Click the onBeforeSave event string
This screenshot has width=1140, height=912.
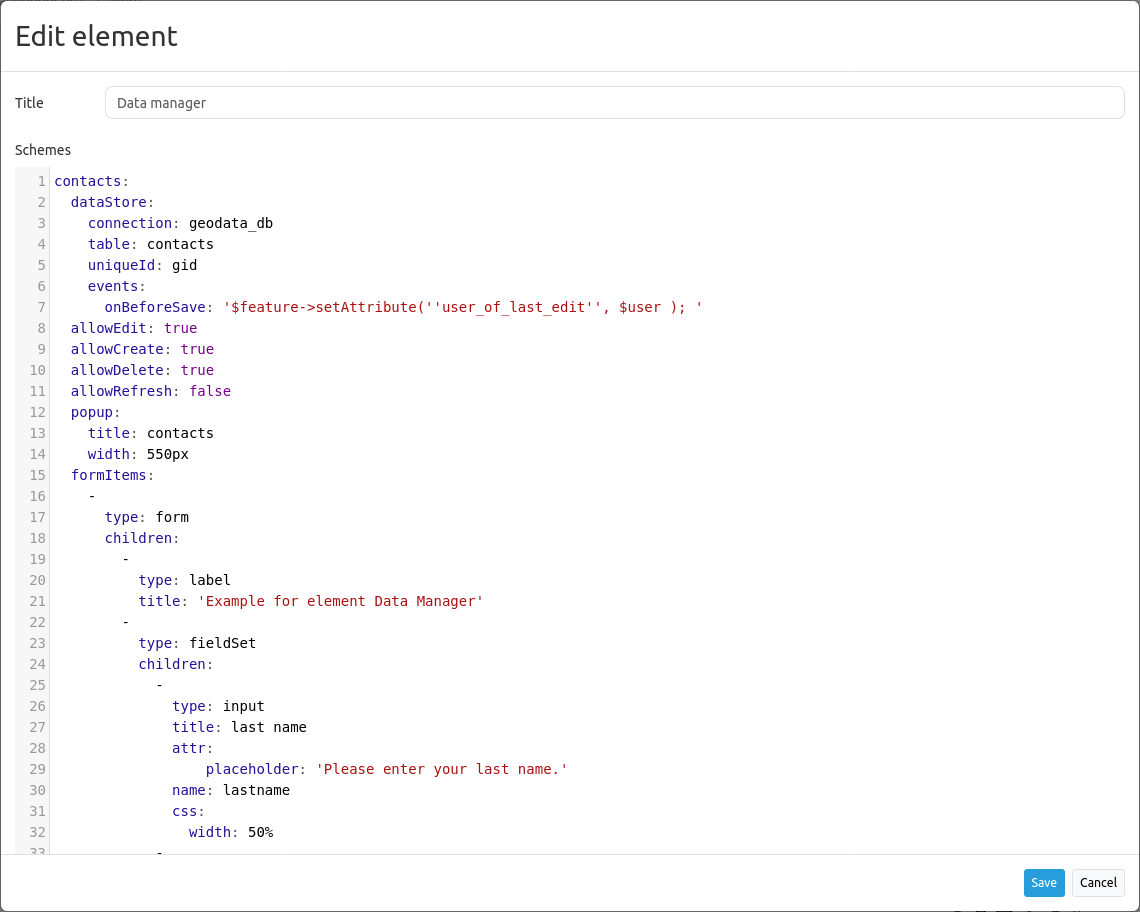[462, 308]
